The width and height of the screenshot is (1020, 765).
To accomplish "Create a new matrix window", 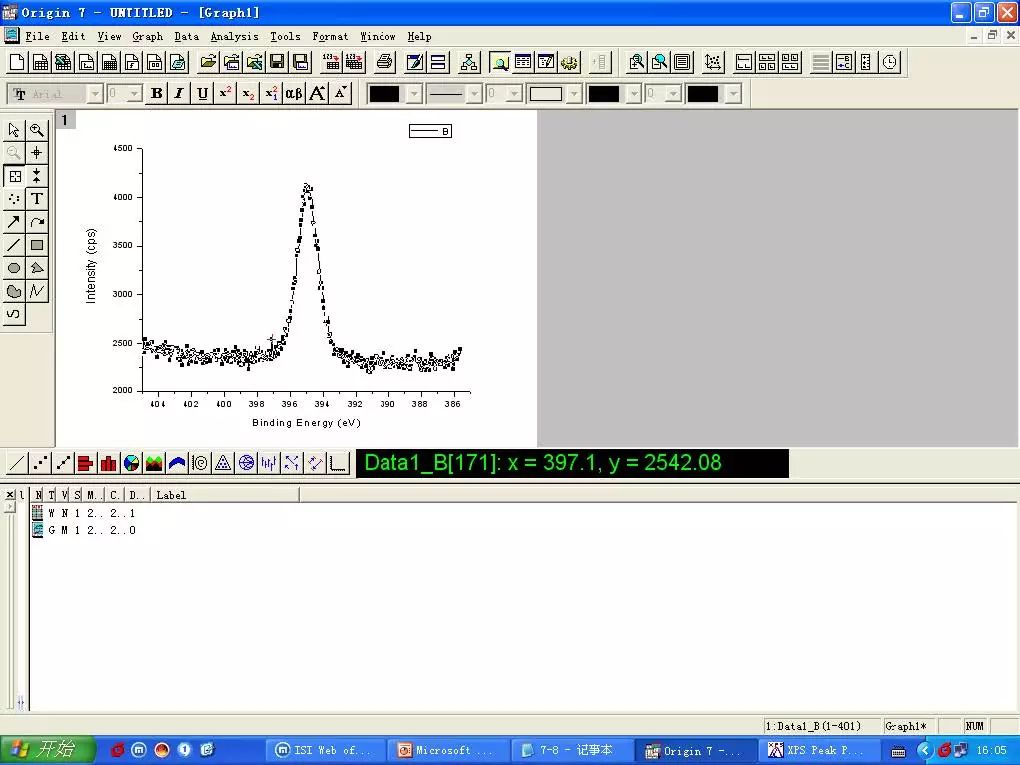I will coord(109,62).
